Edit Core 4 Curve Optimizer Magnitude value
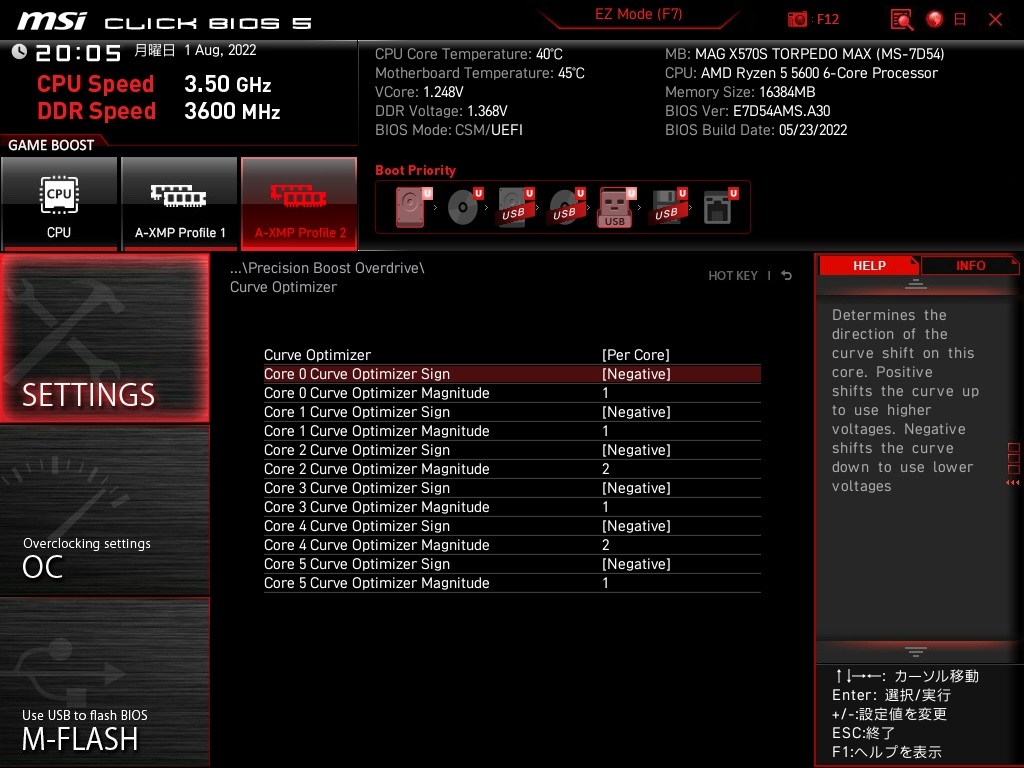Viewport: 1024px width, 768px height. tap(605, 545)
